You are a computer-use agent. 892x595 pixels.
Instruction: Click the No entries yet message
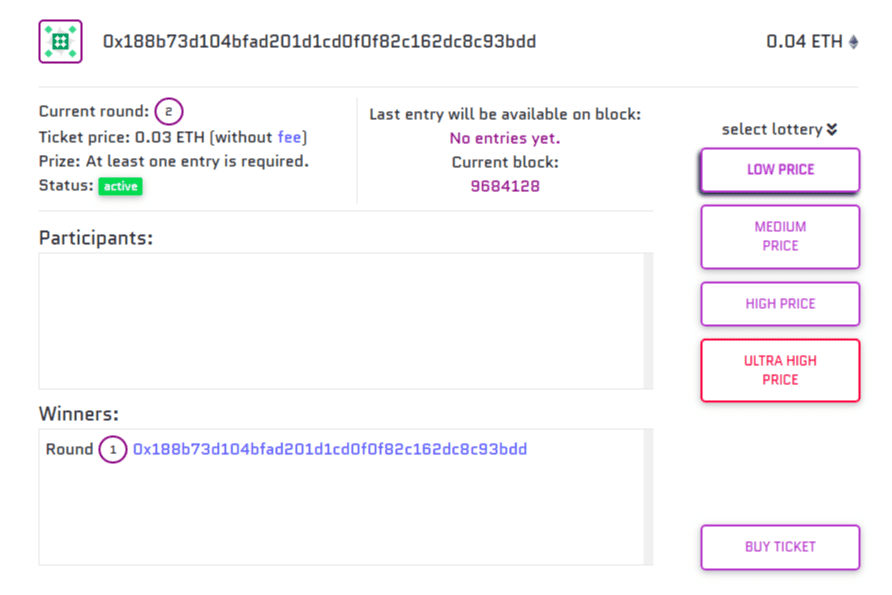505,138
